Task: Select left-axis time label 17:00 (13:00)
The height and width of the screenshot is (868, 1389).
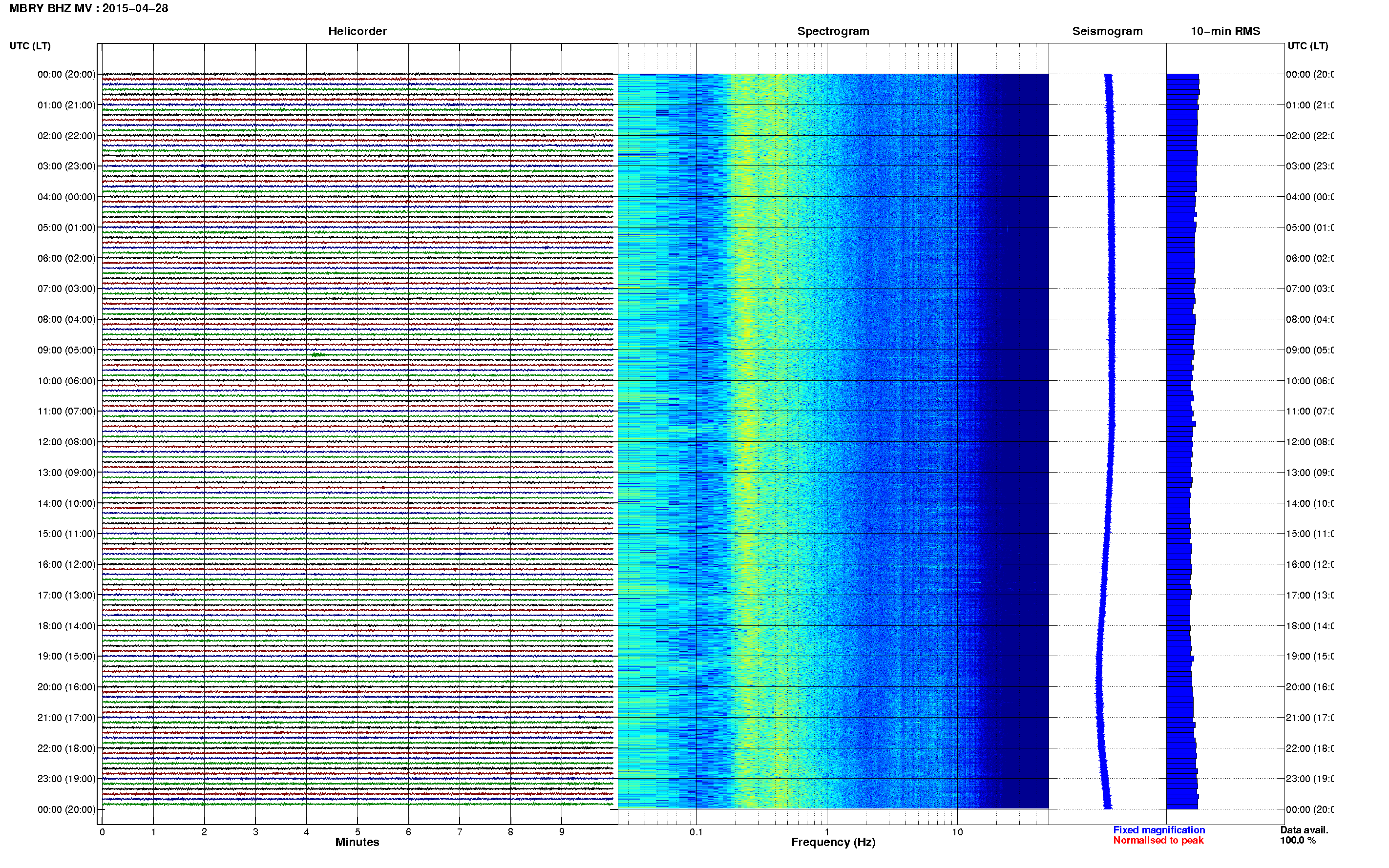Action: point(66,595)
